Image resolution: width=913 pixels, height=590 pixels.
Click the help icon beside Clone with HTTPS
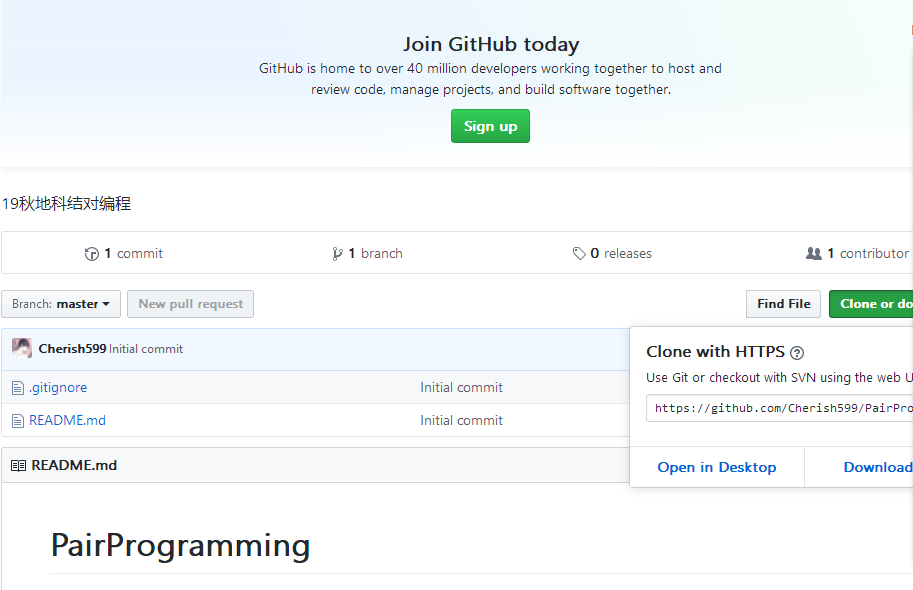coord(797,352)
